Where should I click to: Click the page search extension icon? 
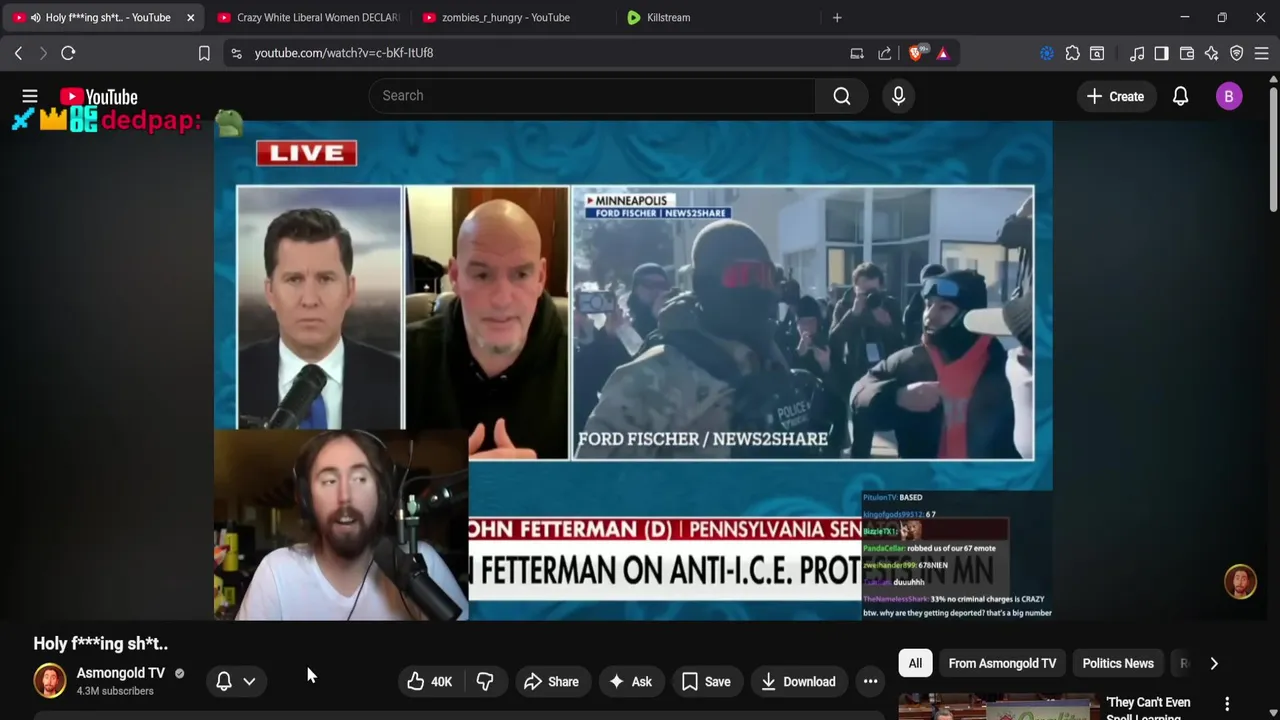click(1097, 53)
